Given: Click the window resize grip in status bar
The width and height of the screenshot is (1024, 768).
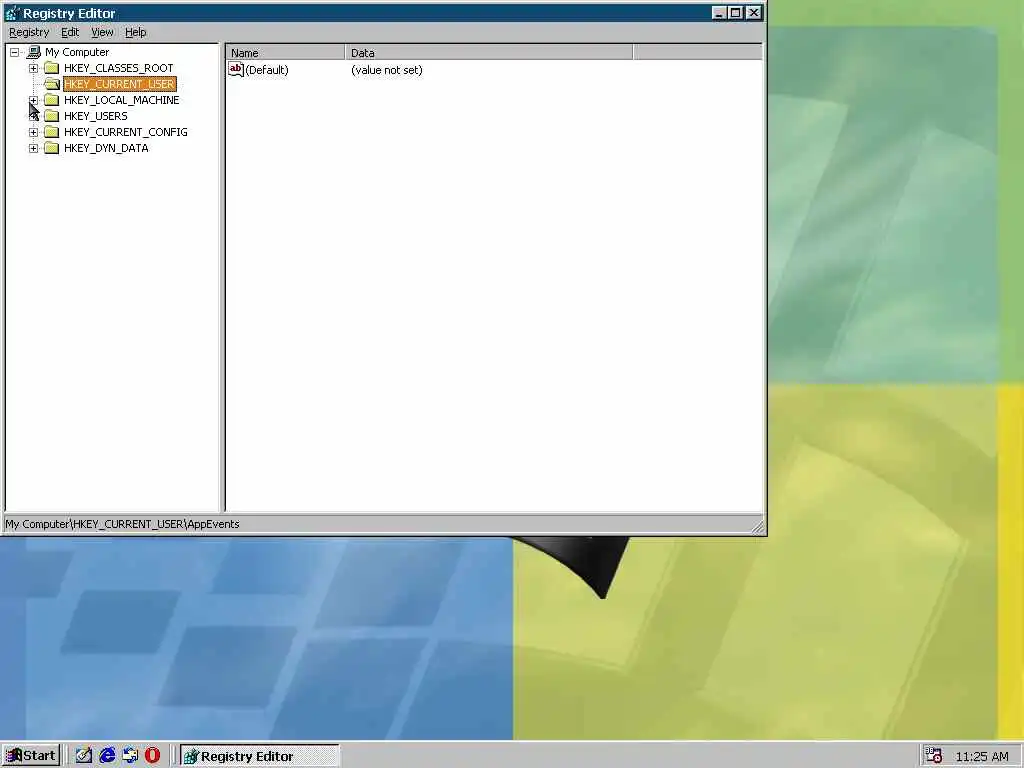Looking at the screenshot, I should pos(758,526).
